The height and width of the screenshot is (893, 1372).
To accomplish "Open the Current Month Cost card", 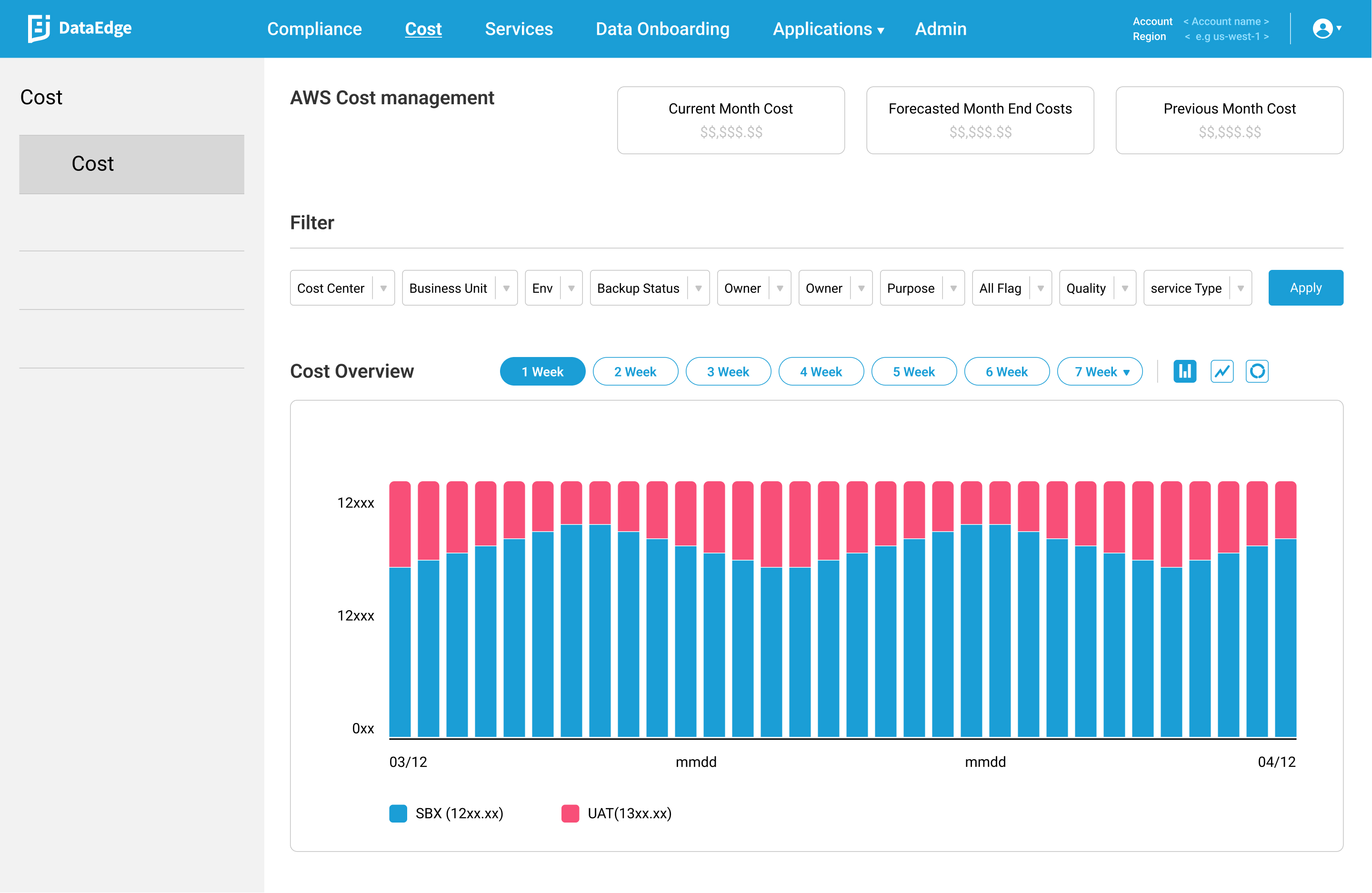I will point(731,120).
